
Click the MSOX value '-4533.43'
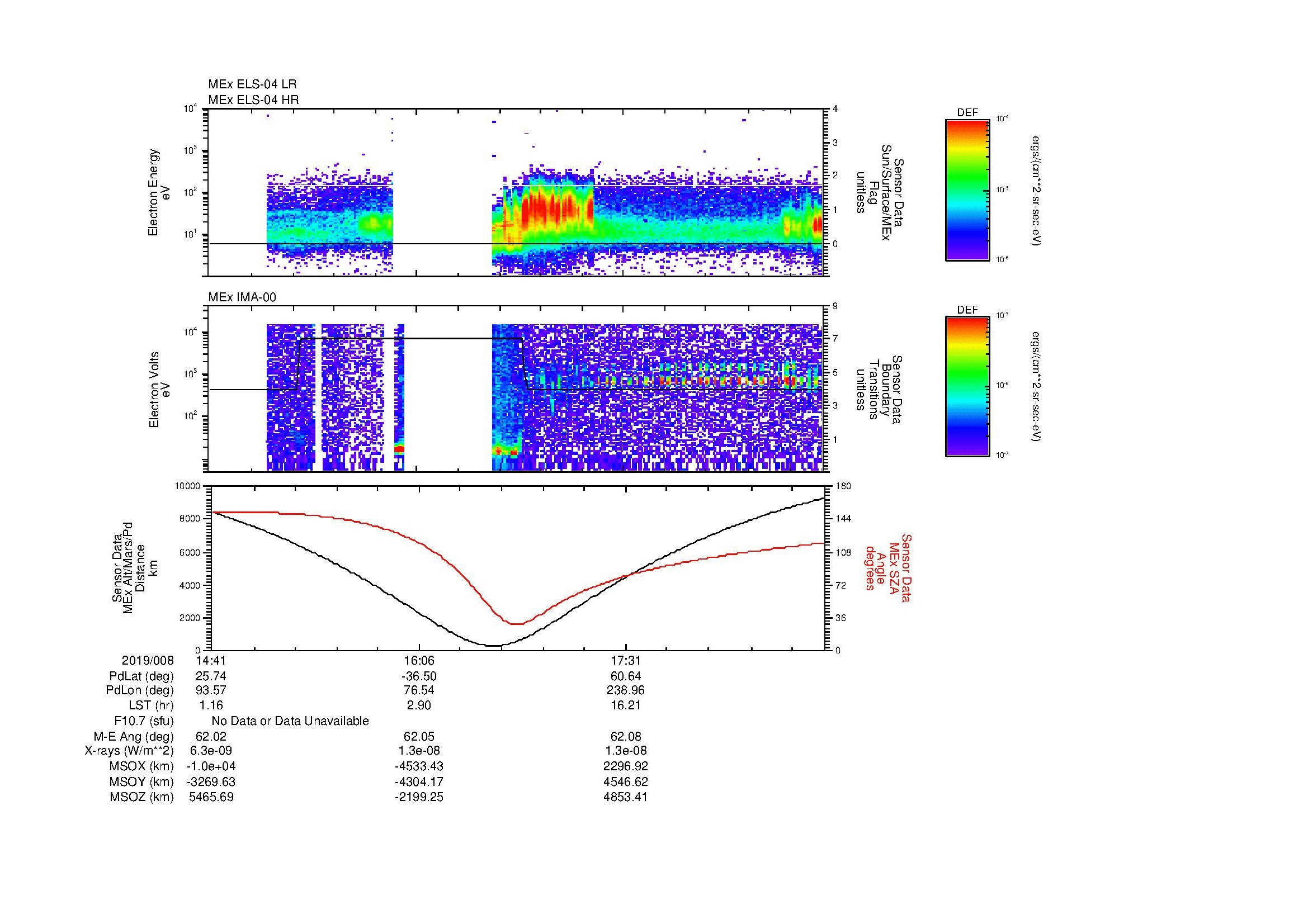pyautogui.click(x=419, y=766)
